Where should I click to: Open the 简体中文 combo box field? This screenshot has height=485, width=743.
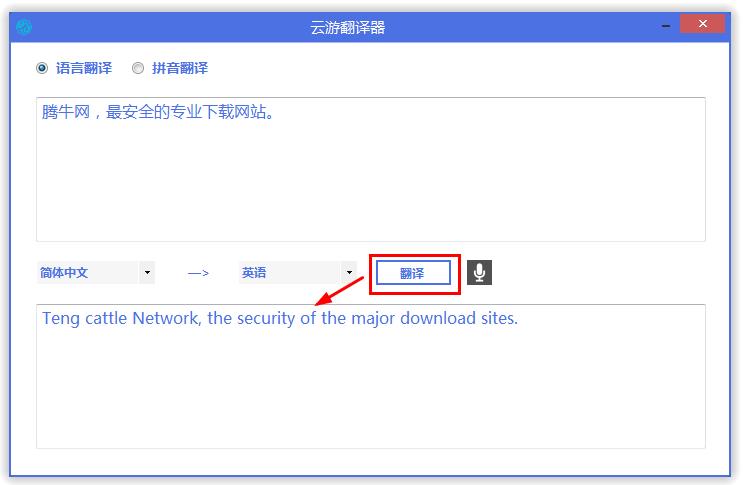(96, 272)
